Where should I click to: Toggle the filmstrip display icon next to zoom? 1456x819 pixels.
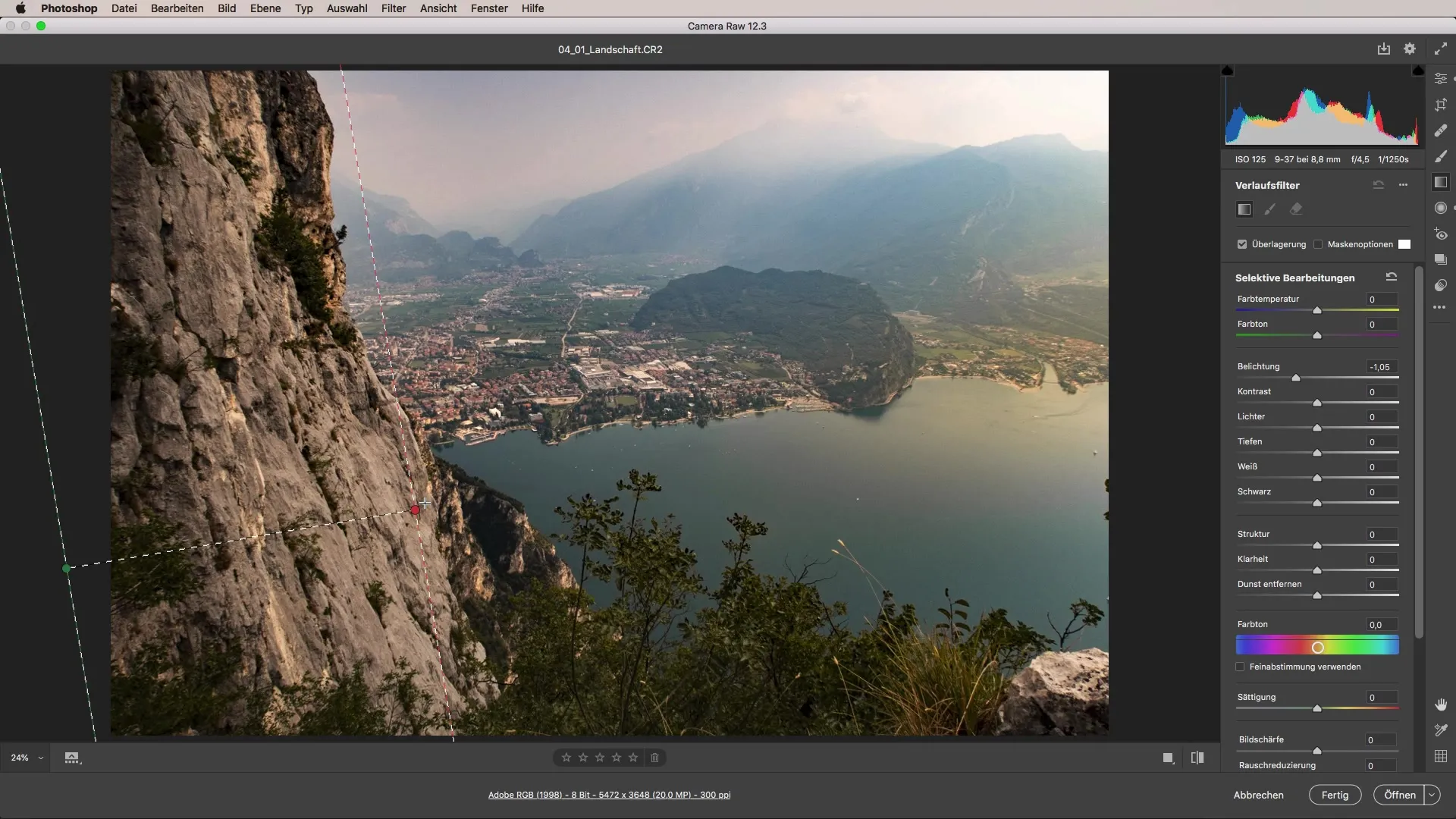click(x=72, y=758)
